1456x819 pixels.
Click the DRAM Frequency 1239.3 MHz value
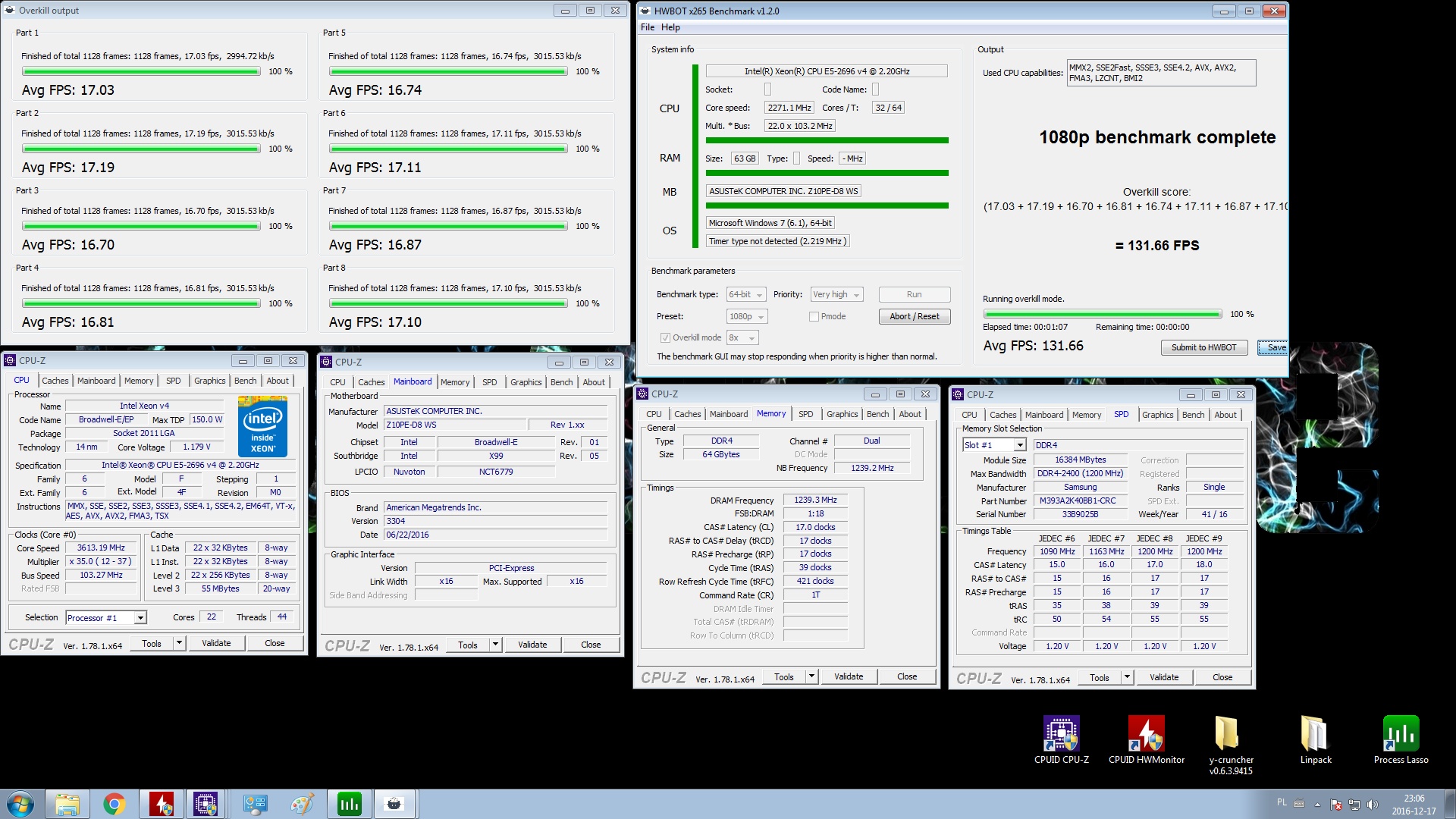click(x=815, y=500)
